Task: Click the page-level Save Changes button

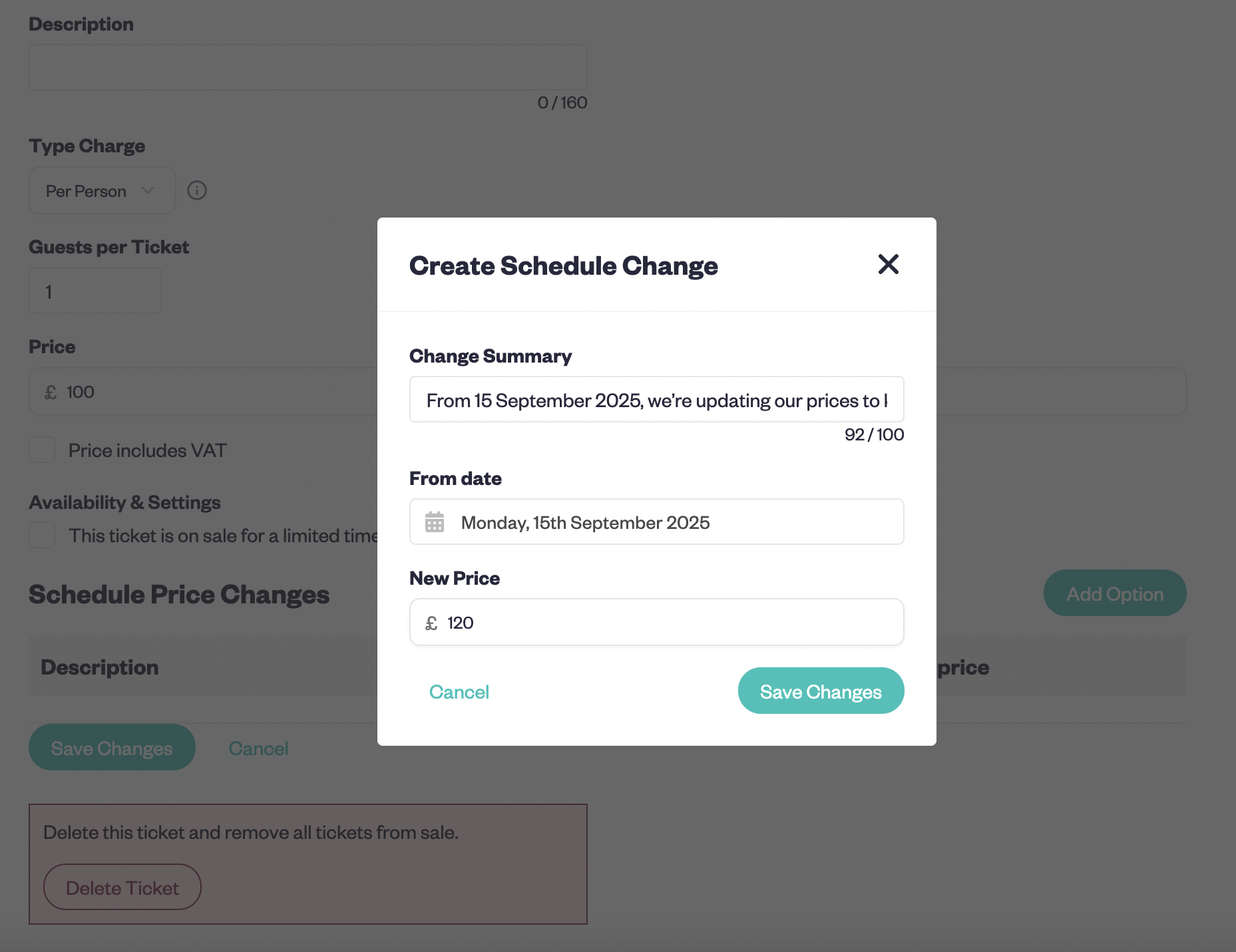Action: pos(112,747)
